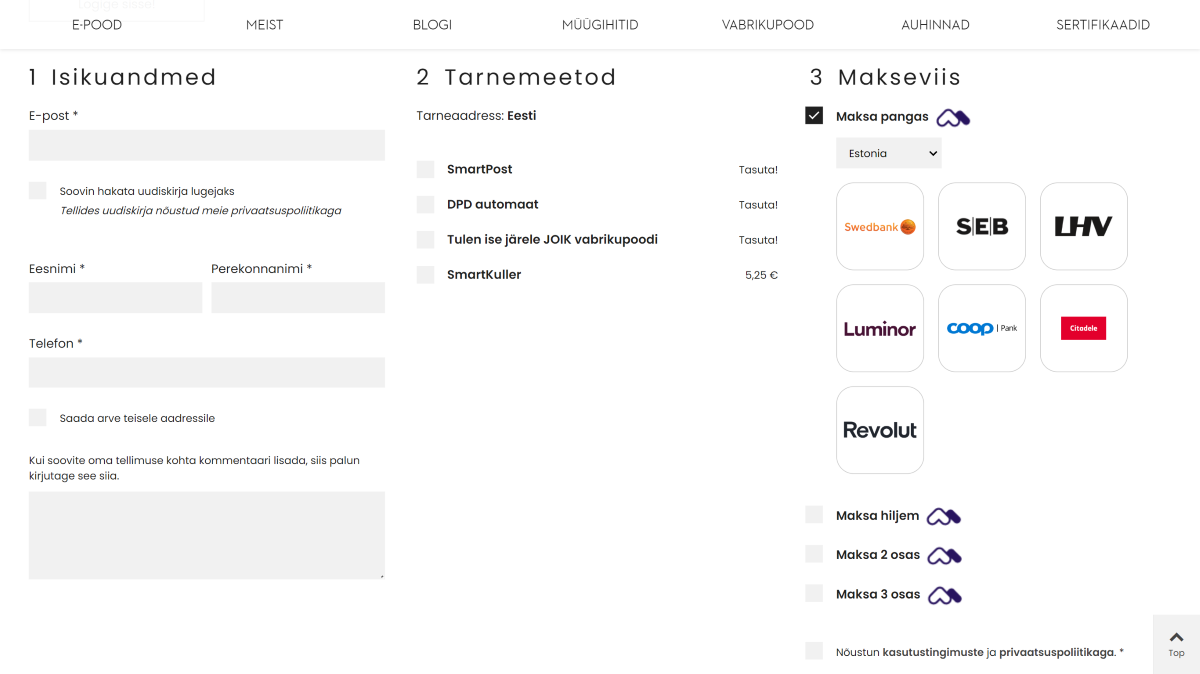Enable the Maksa hiljem option

click(814, 515)
